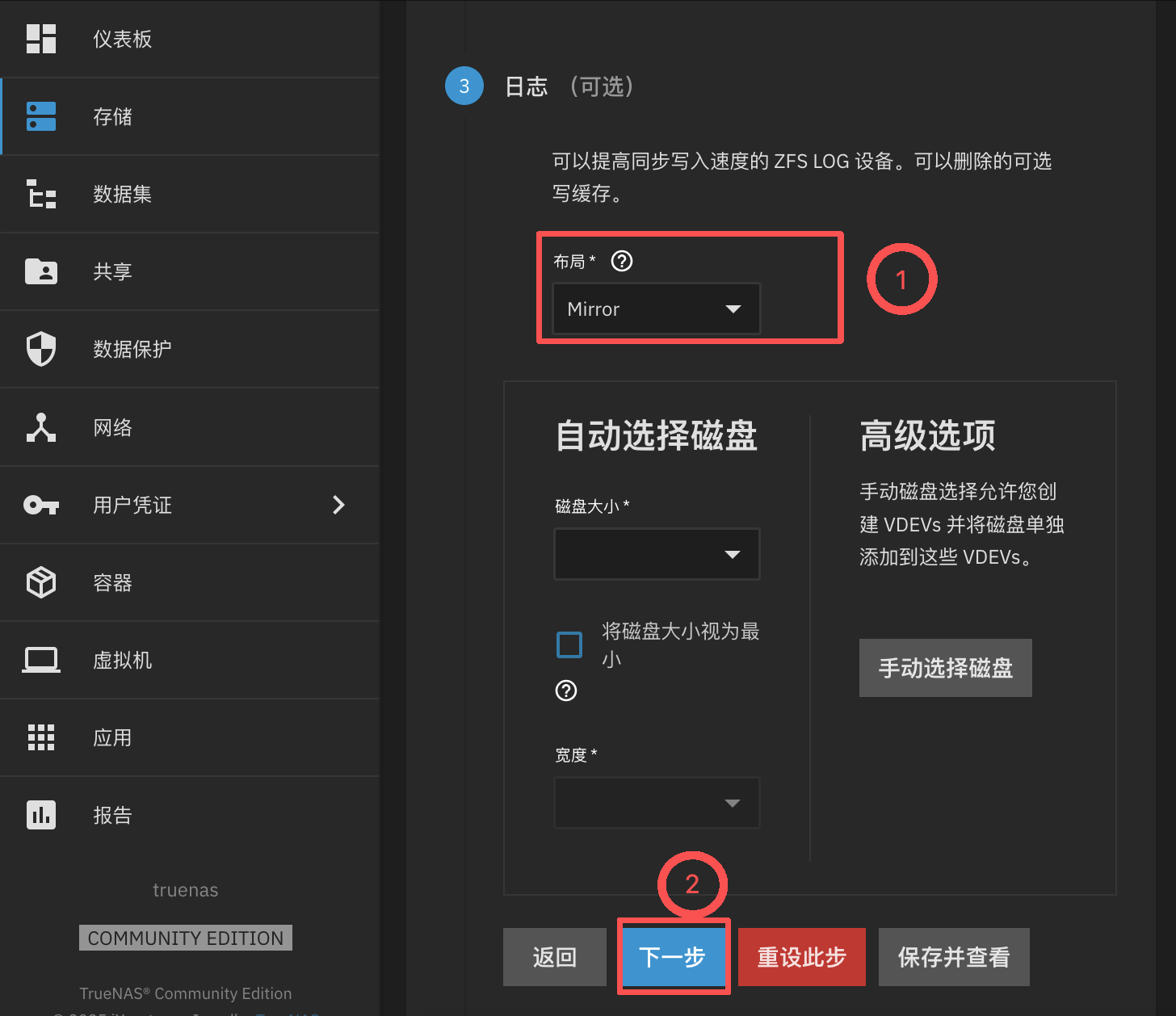This screenshot has height=1016, width=1176.
Task: Go to the 应用 menu item
Action: (x=112, y=737)
